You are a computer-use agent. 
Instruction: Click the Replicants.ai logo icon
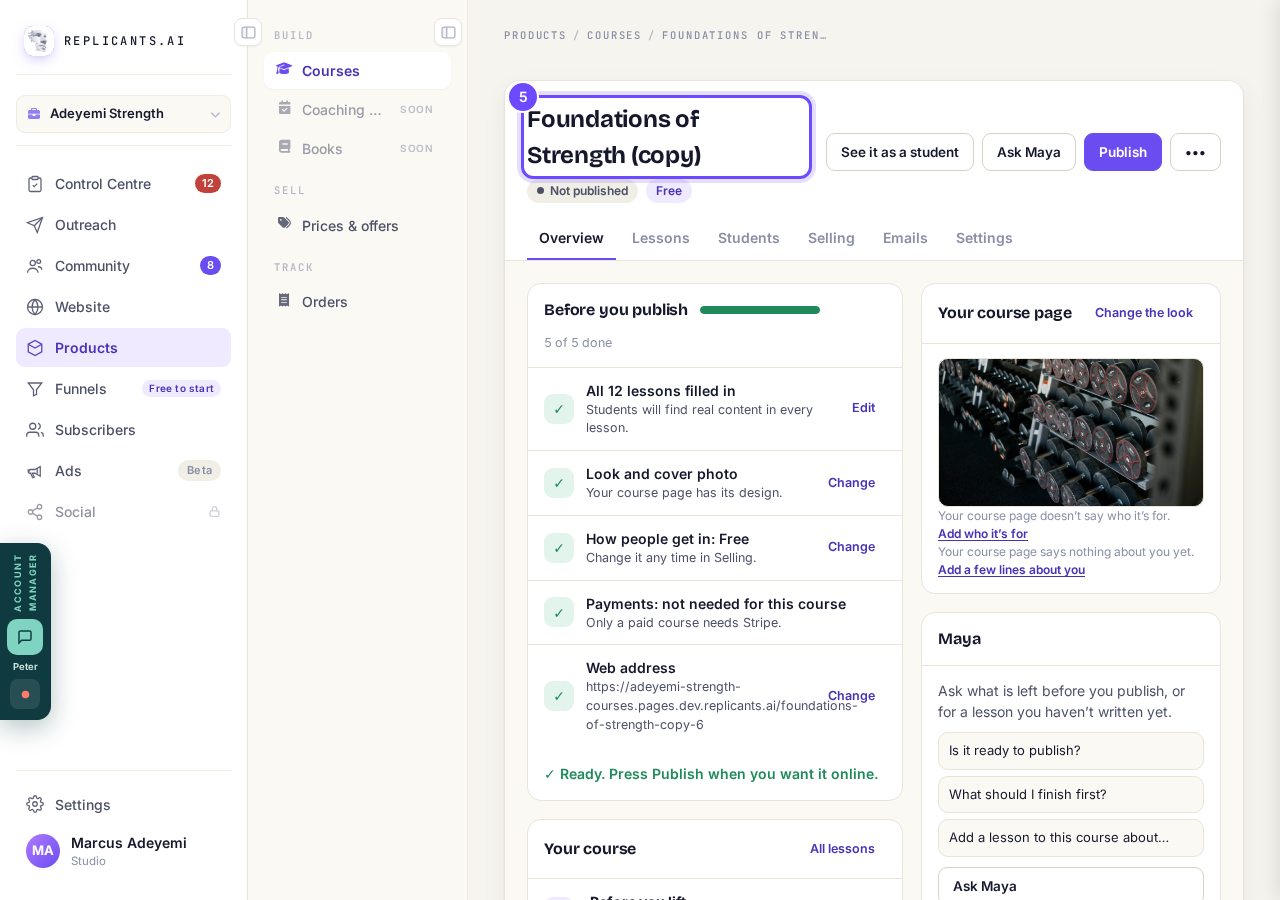39,41
